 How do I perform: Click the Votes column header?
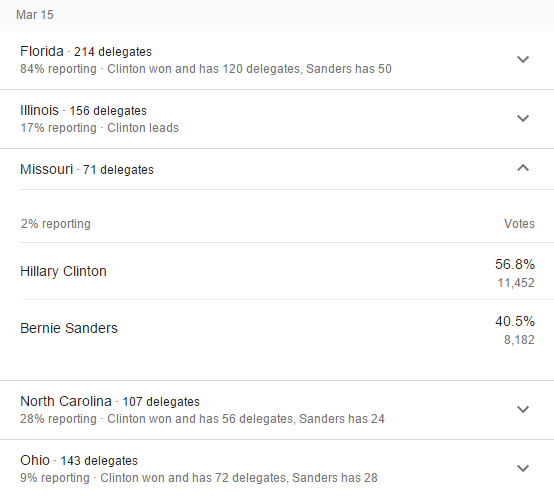coord(519,224)
